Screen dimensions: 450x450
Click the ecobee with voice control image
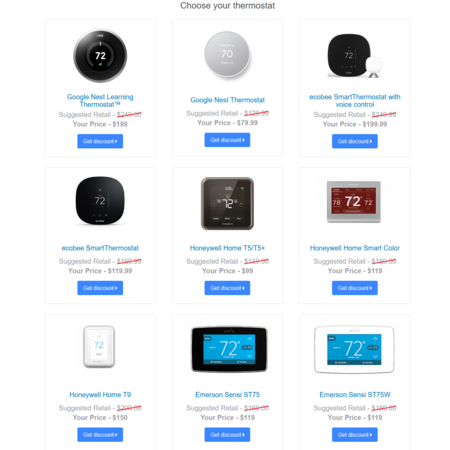point(354,56)
